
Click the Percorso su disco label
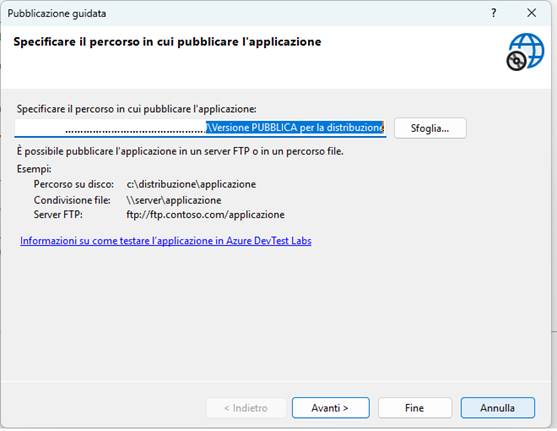(74, 184)
